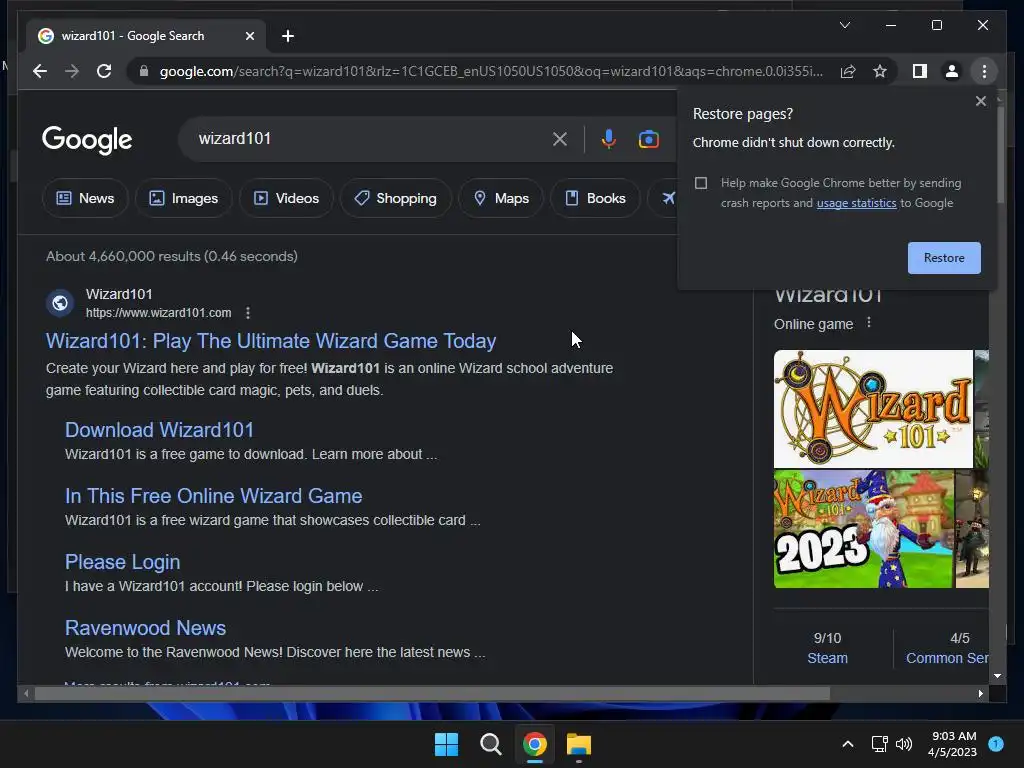Open the Please Login link
Screen dimensions: 1024x768
(122, 562)
